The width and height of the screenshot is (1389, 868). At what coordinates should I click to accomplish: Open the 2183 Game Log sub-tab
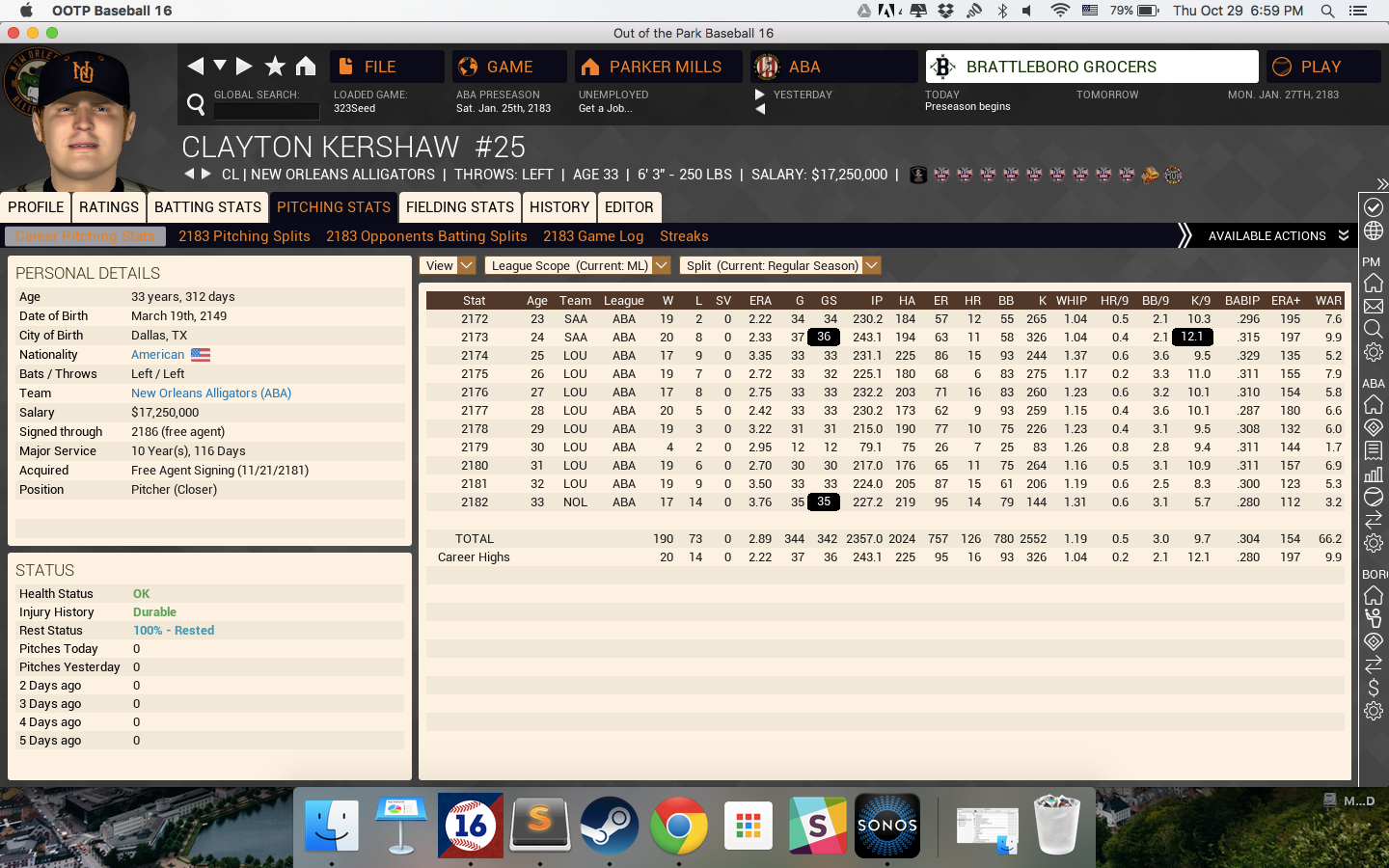point(592,236)
